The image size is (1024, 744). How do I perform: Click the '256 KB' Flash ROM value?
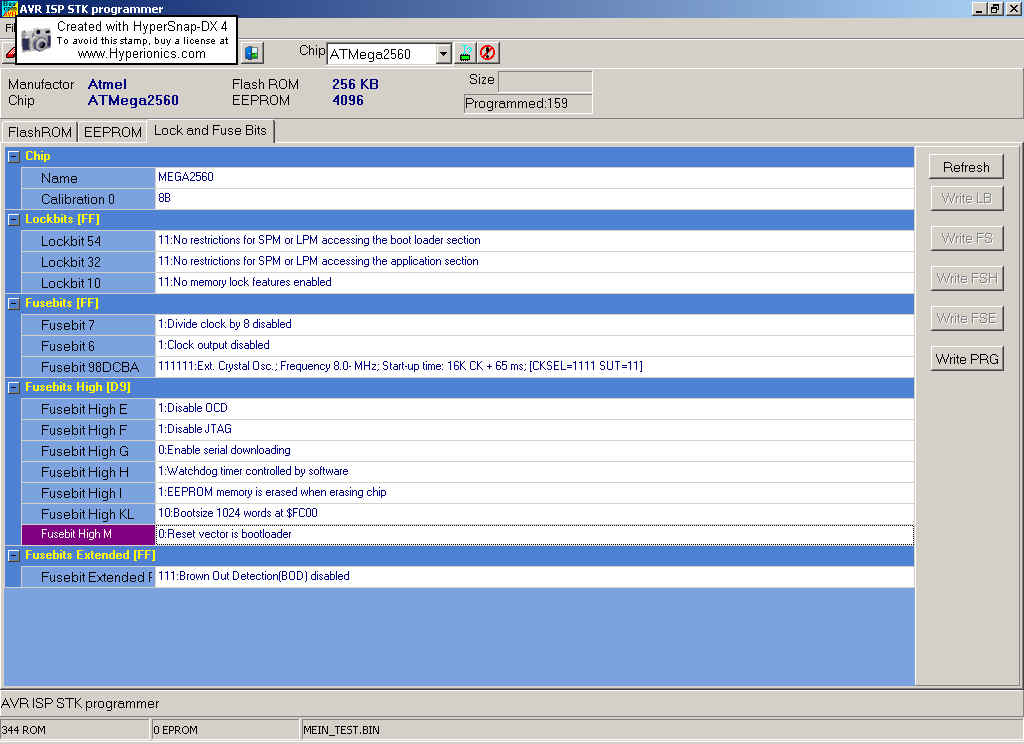click(x=355, y=84)
